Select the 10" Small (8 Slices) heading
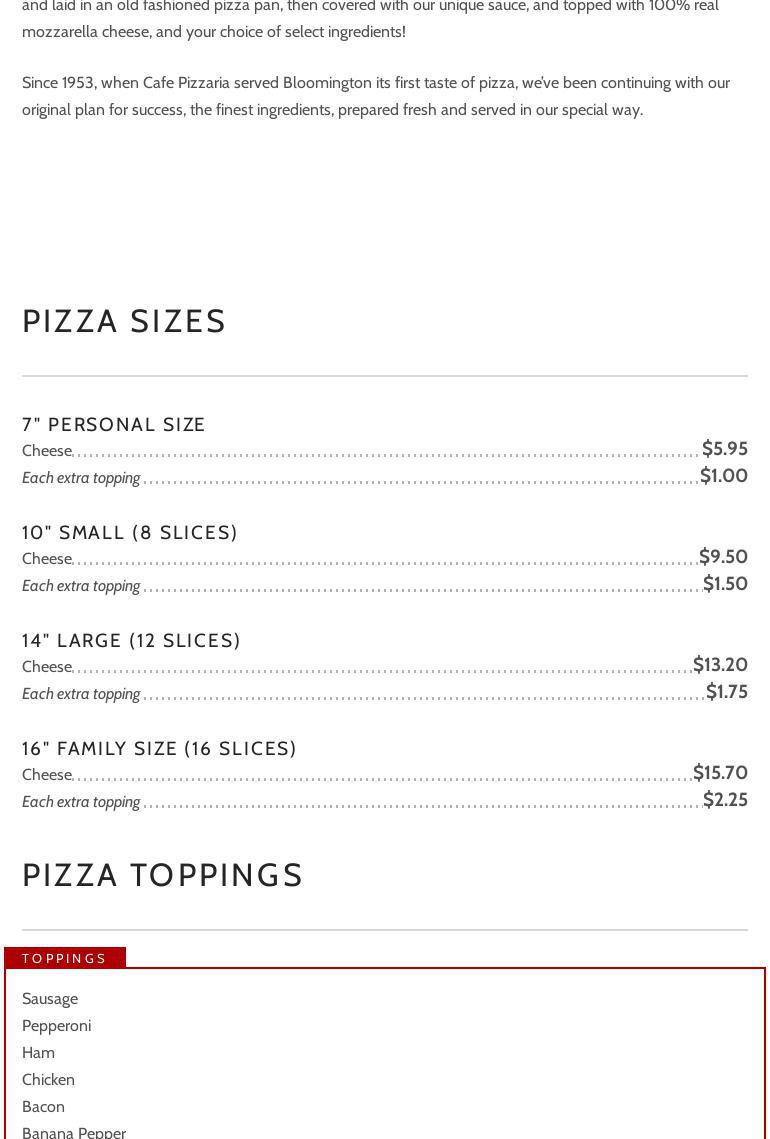The image size is (770, 1139). 130,533
